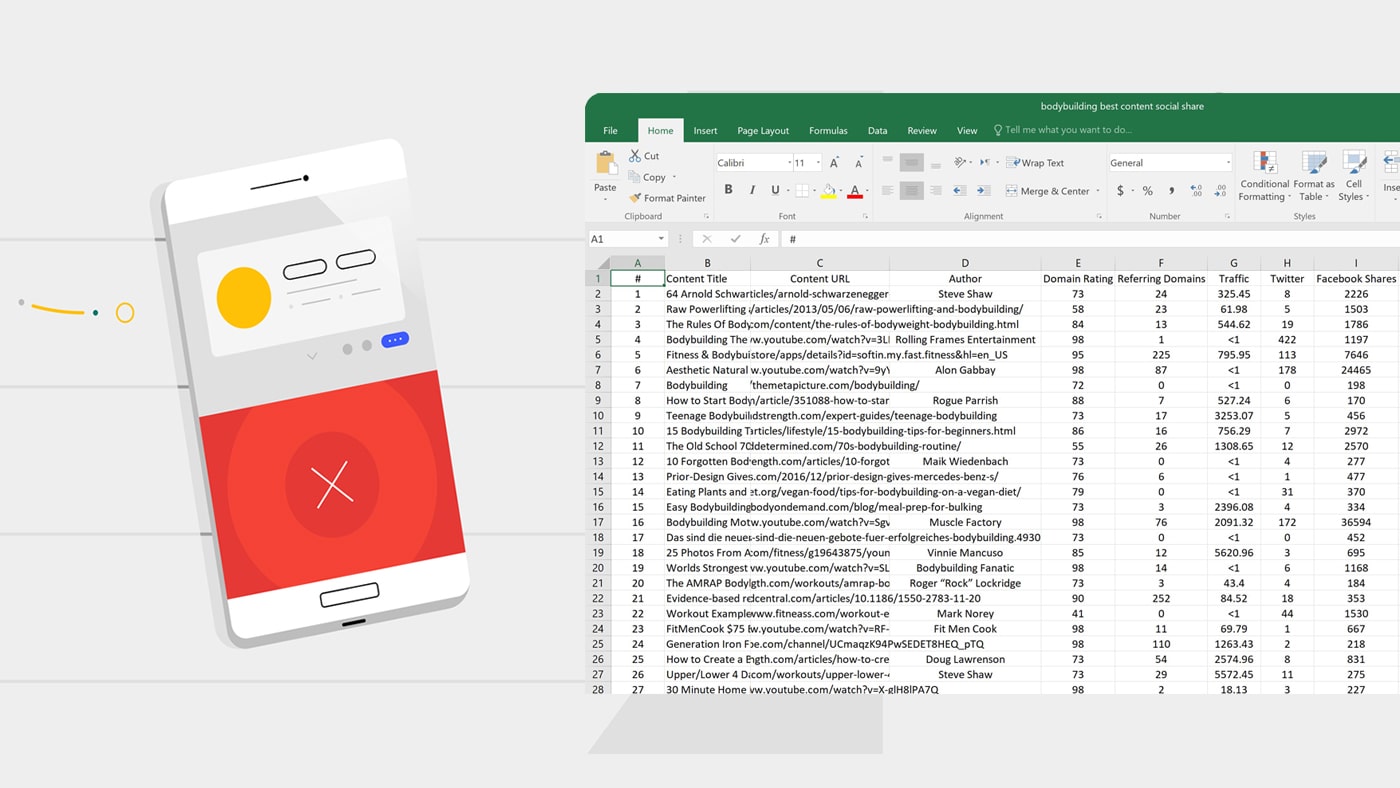Click the formula bar cancel X
Image resolution: width=1400 pixels, height=788 pixels.
pos(707,239)
